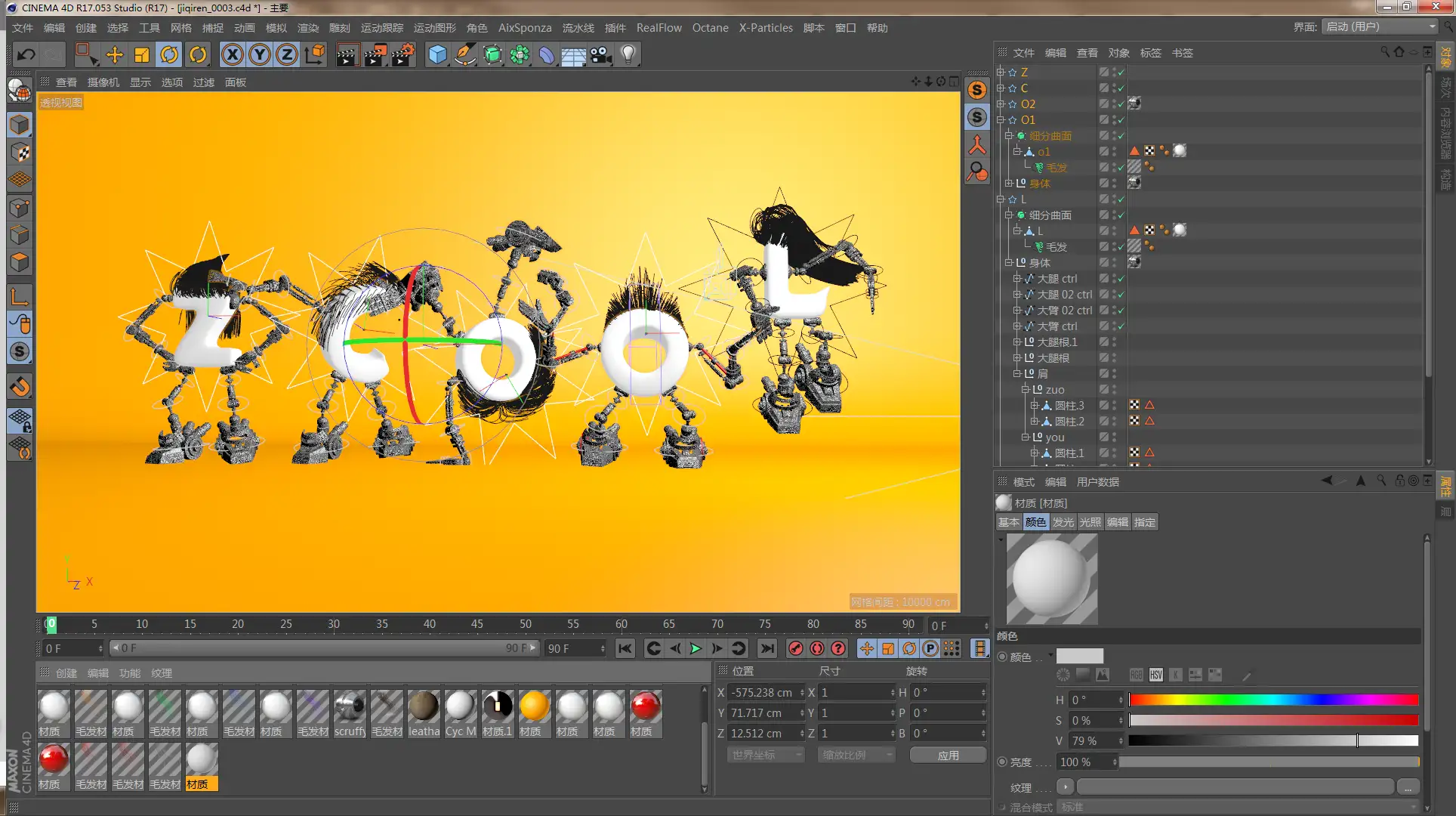Toggle X axis lock icon
Viewport: 1456px width, 816px height.
pos(233,54)
